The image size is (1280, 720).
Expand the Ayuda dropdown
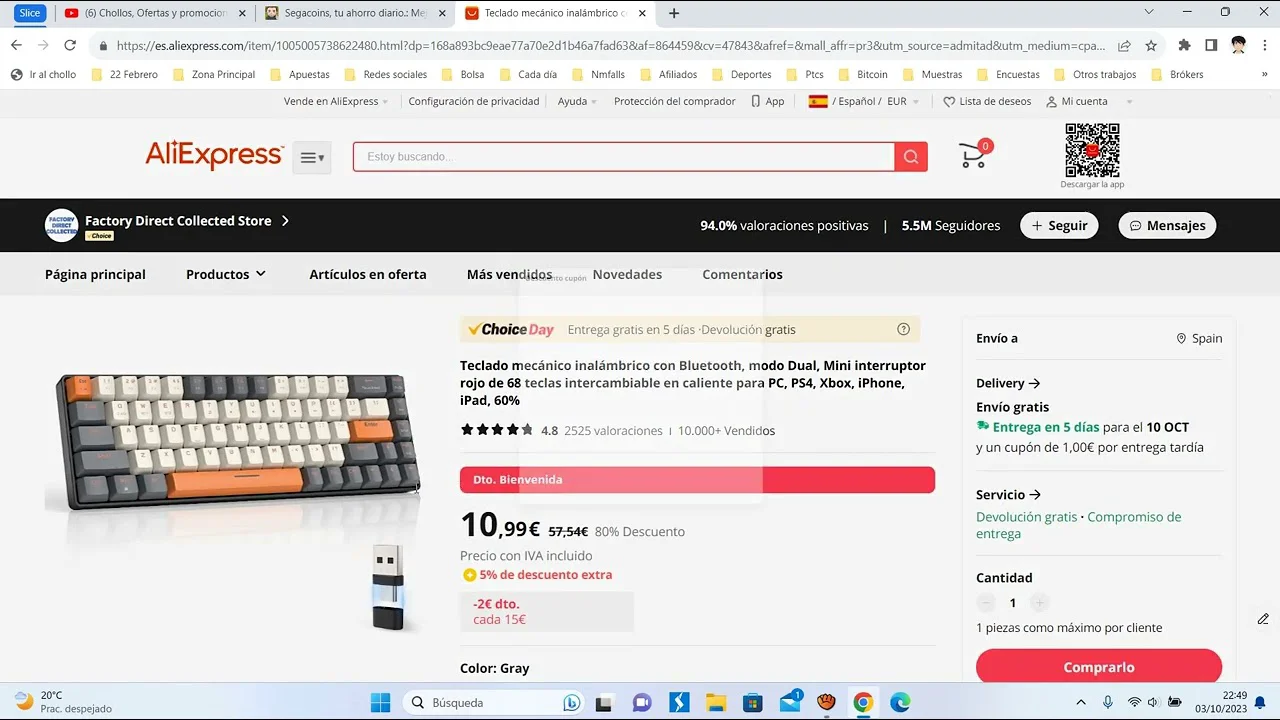tap(577, 101)
